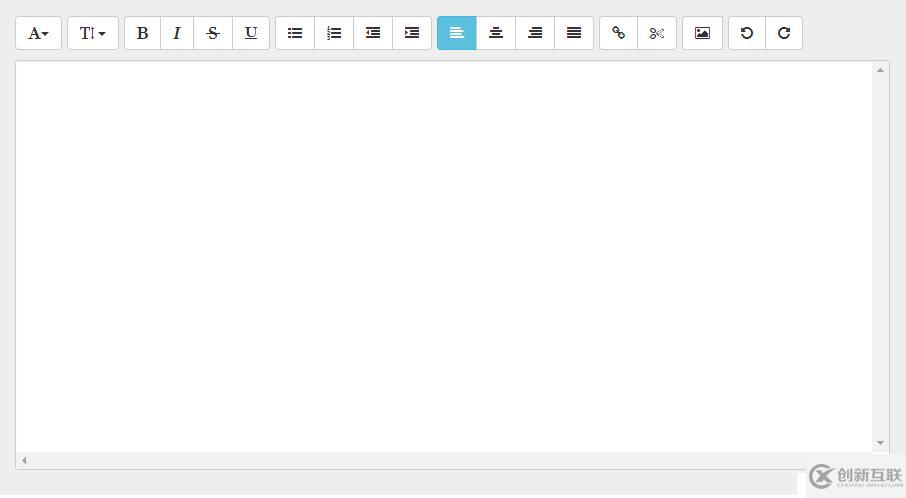Image resolution: width=906 pixels, height=498 pixels.
Task: Toggle italic formatting
Action: click(x=177, y=34)
